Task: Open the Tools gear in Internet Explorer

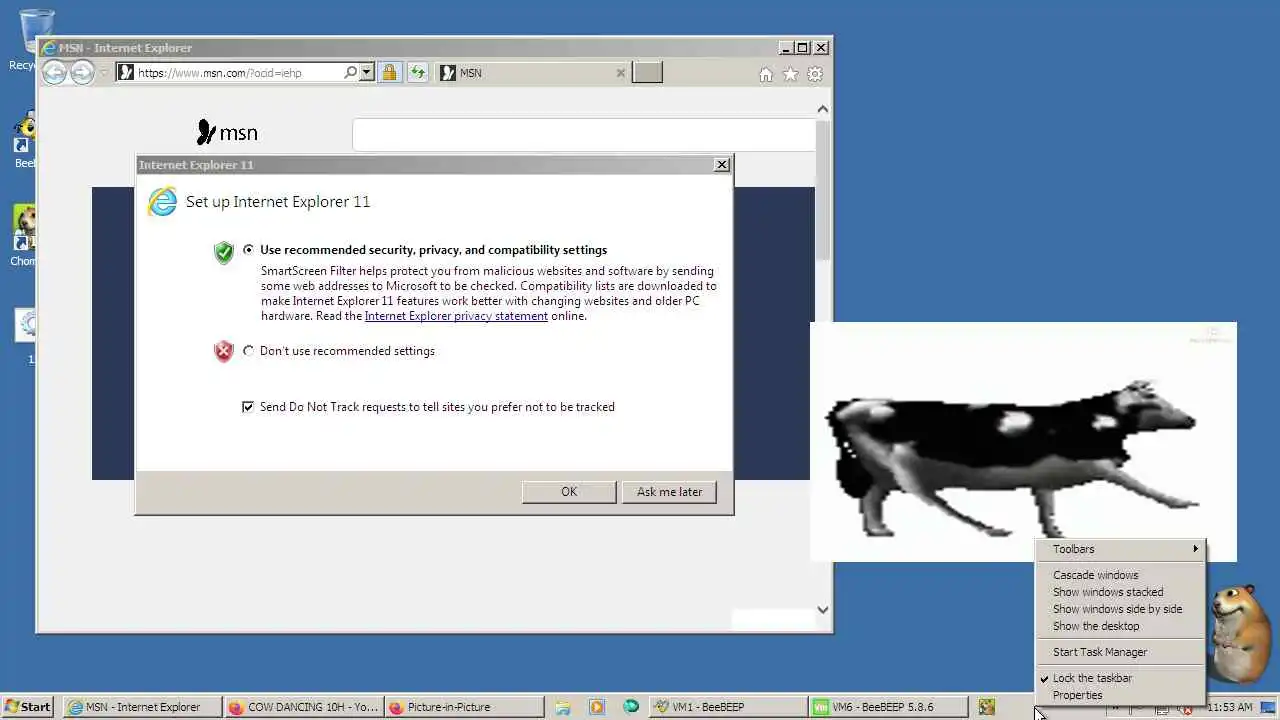Action: [x=815, y=74]
